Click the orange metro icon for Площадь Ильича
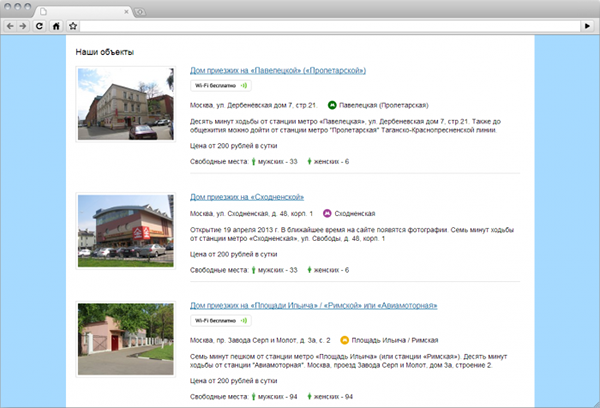 (344, 340)
